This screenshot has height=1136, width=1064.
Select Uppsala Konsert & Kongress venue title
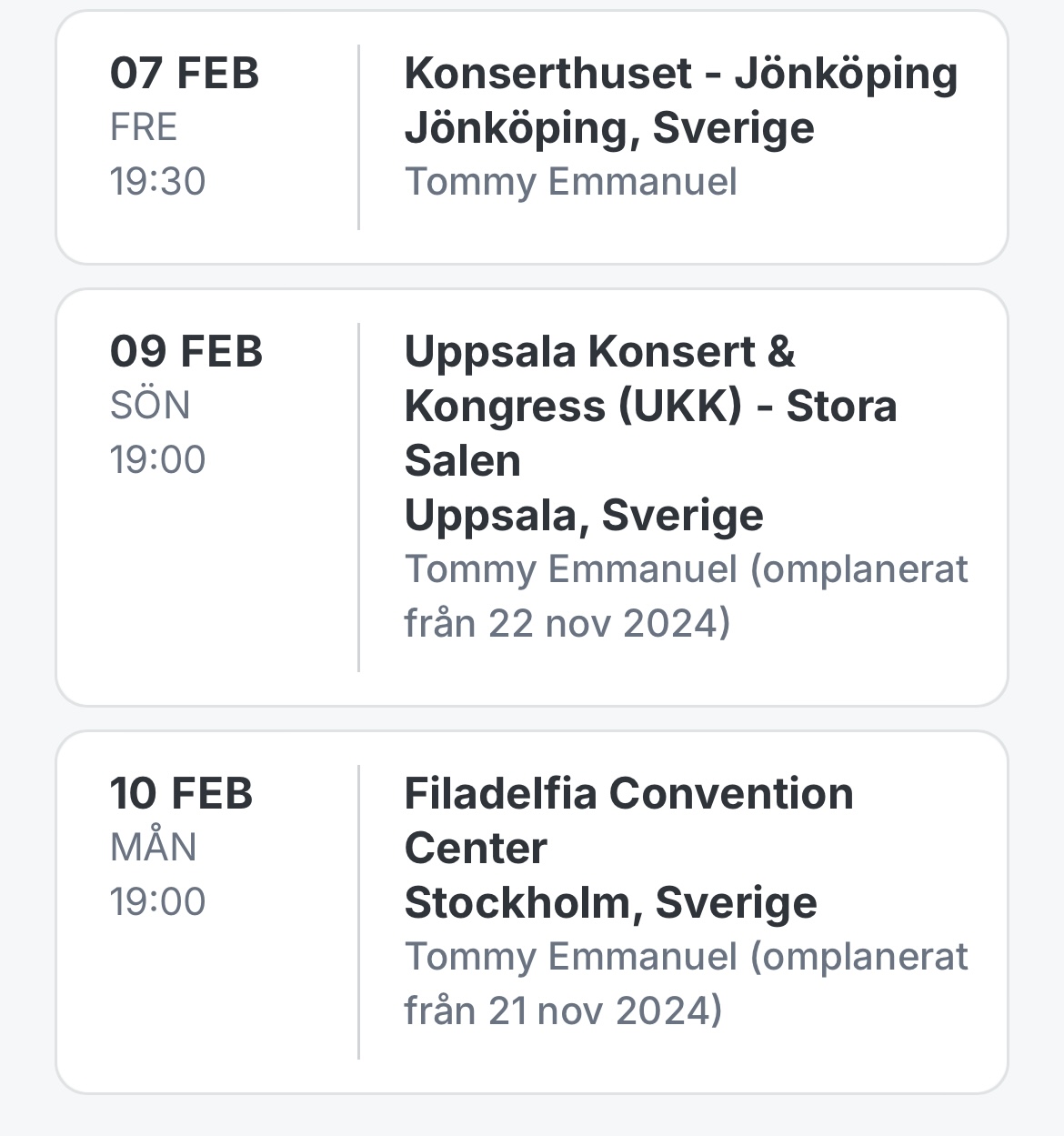point(650,406)
